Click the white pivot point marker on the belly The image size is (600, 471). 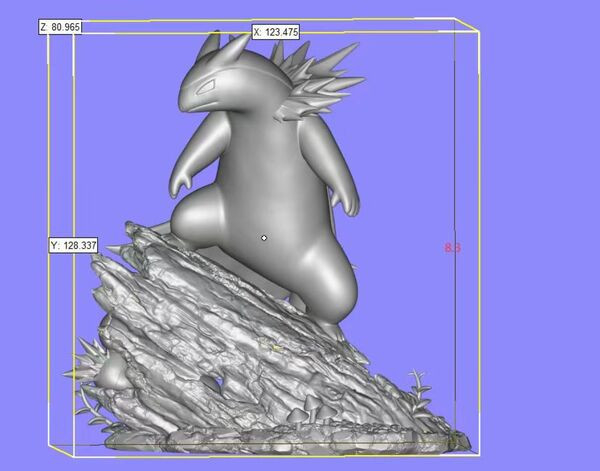264,238
